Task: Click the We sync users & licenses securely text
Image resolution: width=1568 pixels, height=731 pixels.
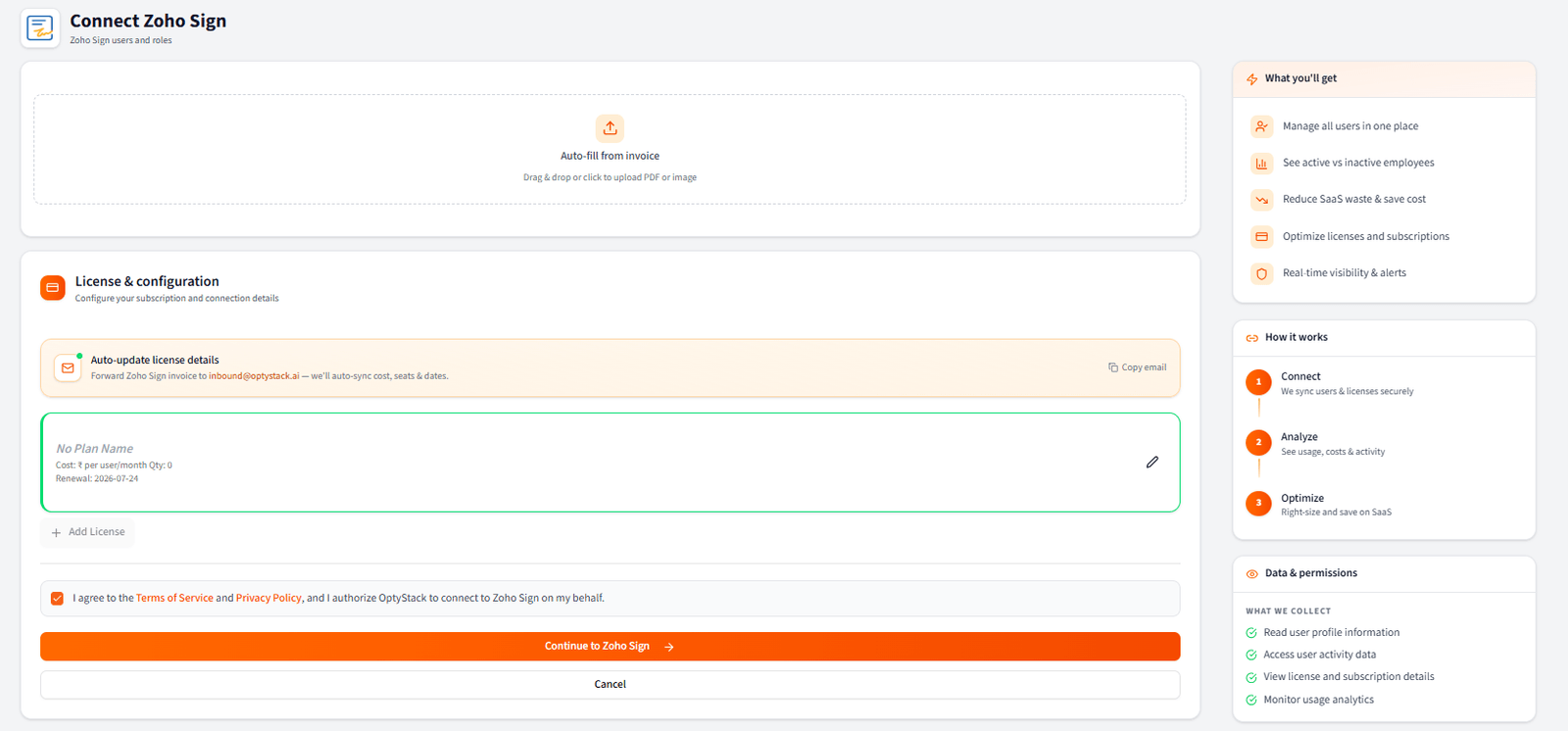Action: (x=1347, y=392)
